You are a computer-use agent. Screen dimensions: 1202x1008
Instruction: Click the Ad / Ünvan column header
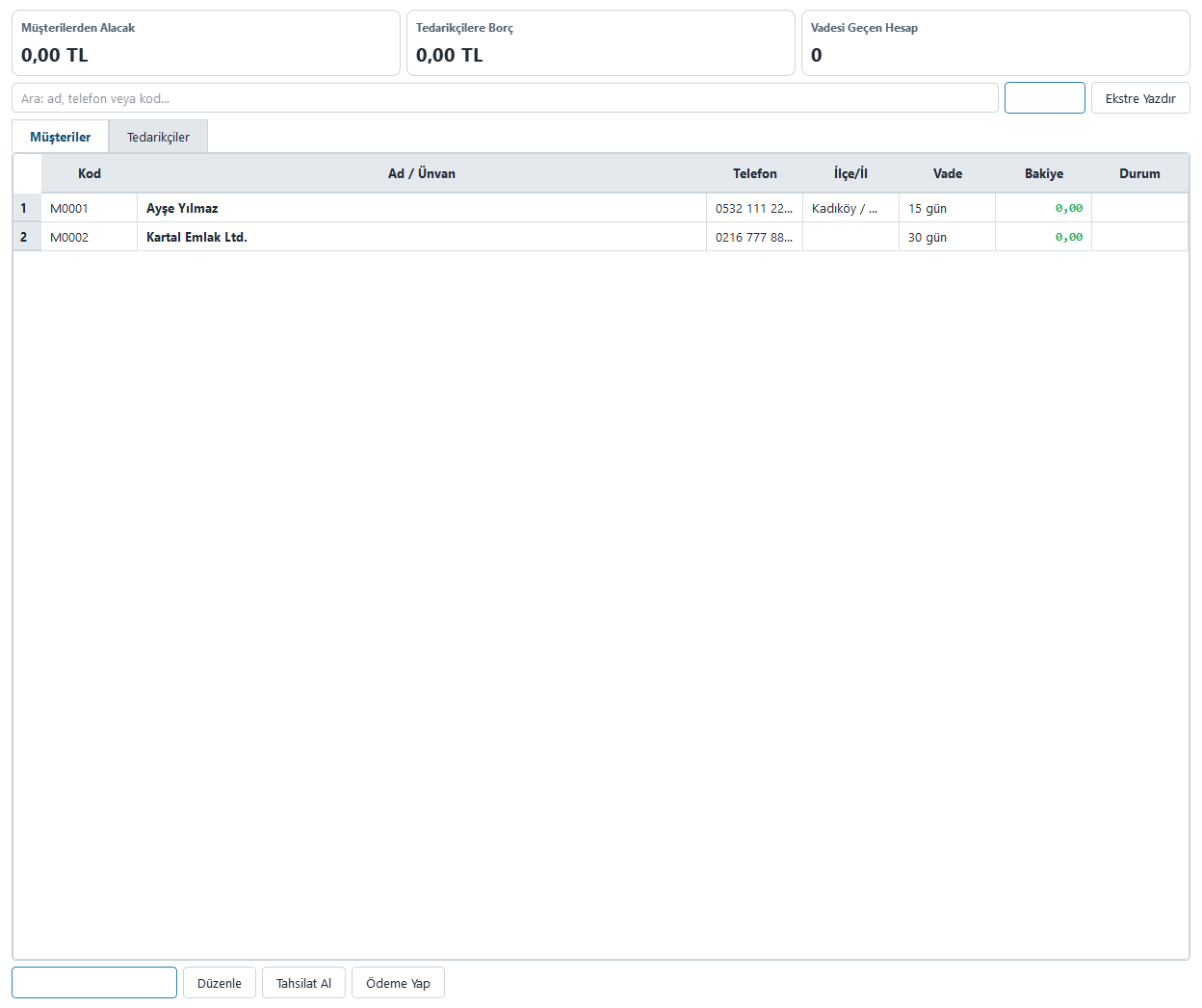[422, 173]
